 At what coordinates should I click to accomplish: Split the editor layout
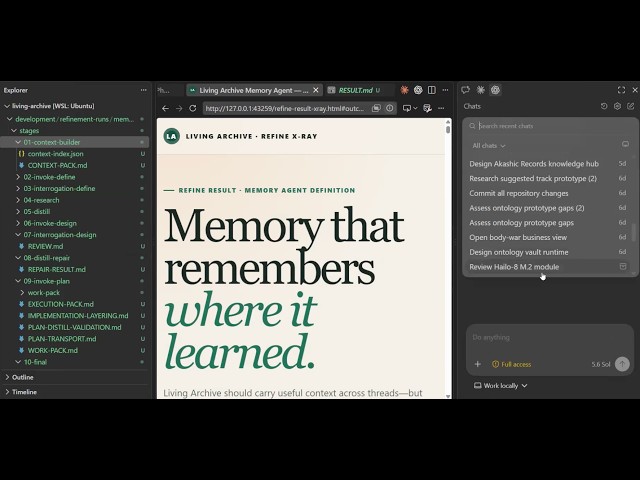point(431,90)
